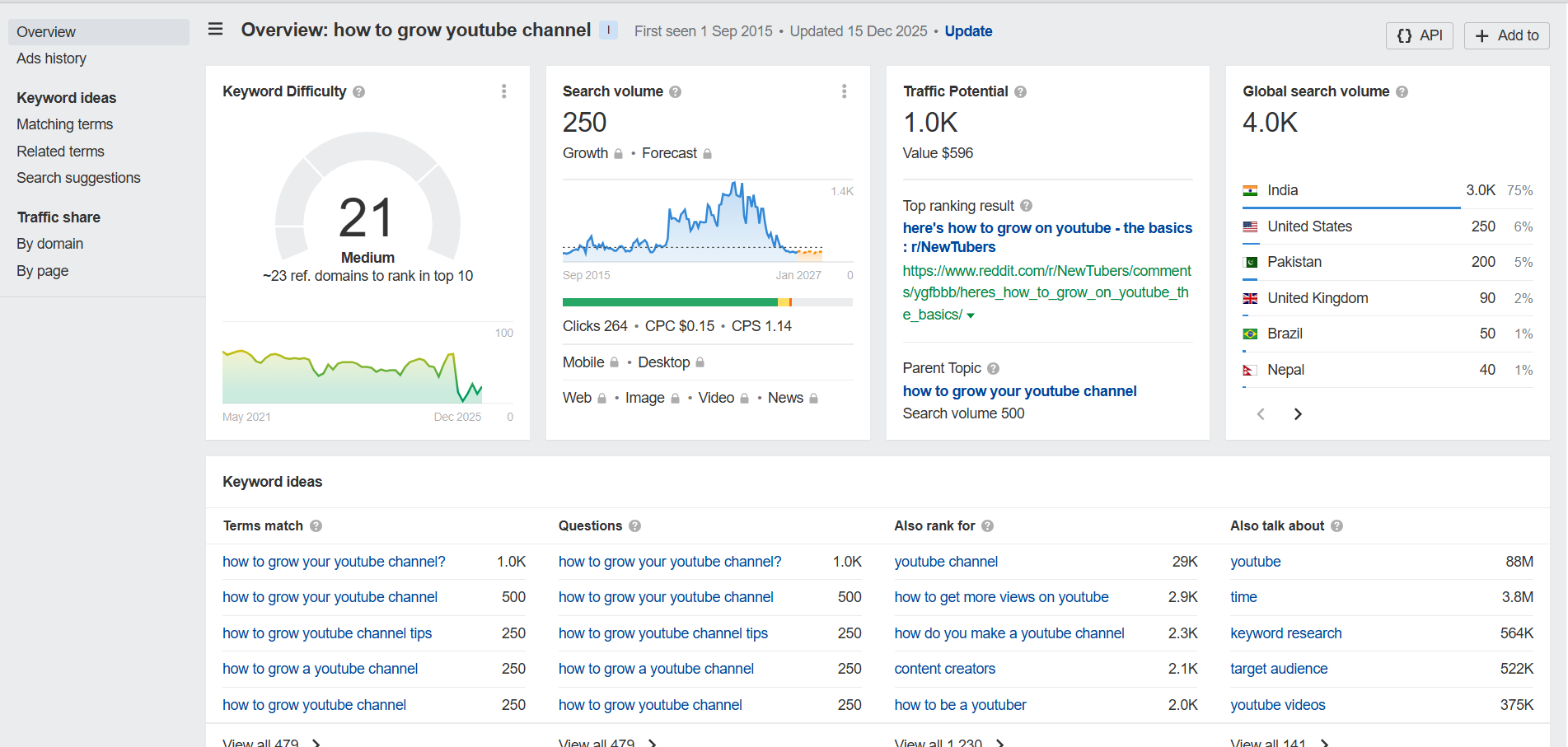Screen dimensions: 1568x747
Task: Open Traffic share By domain
Action: pyautogui.click(x=49, y=244)
